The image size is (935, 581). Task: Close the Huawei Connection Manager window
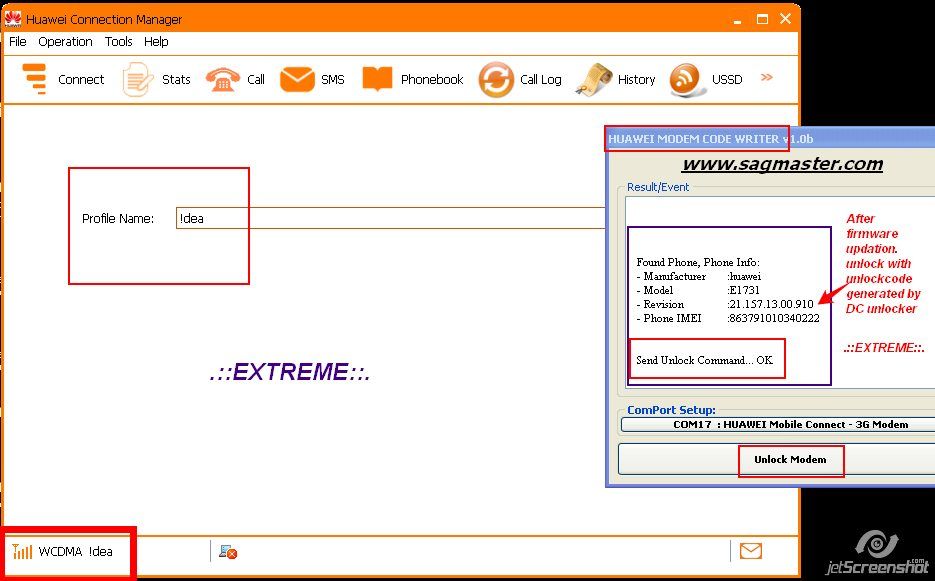coord(786,19)
